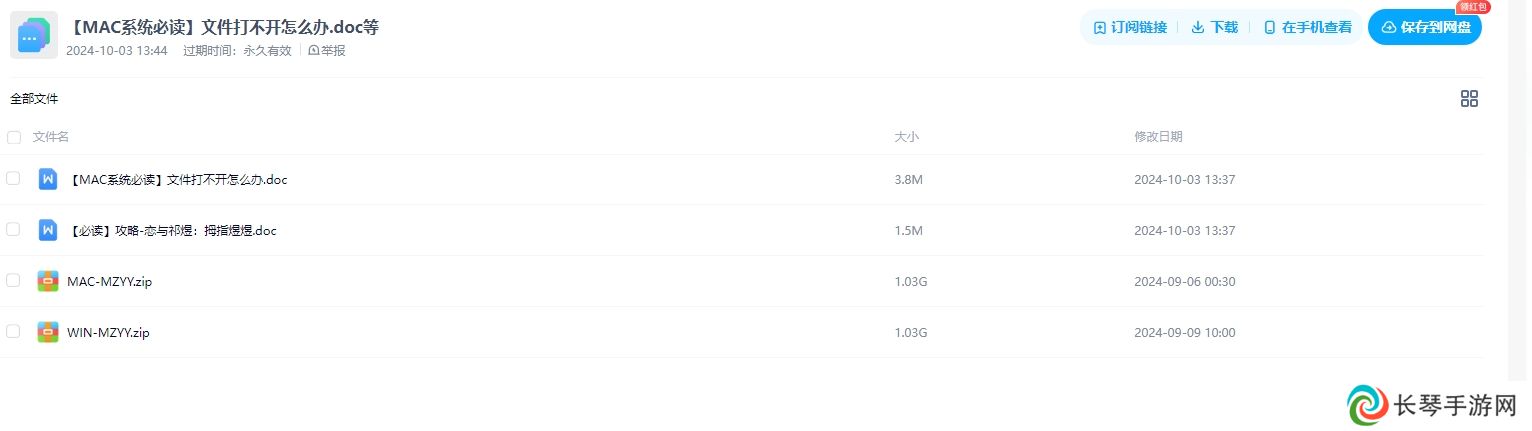Click the shared folder icon beside title
Viewport: 1532px width, 431px height.
[34, 35]
